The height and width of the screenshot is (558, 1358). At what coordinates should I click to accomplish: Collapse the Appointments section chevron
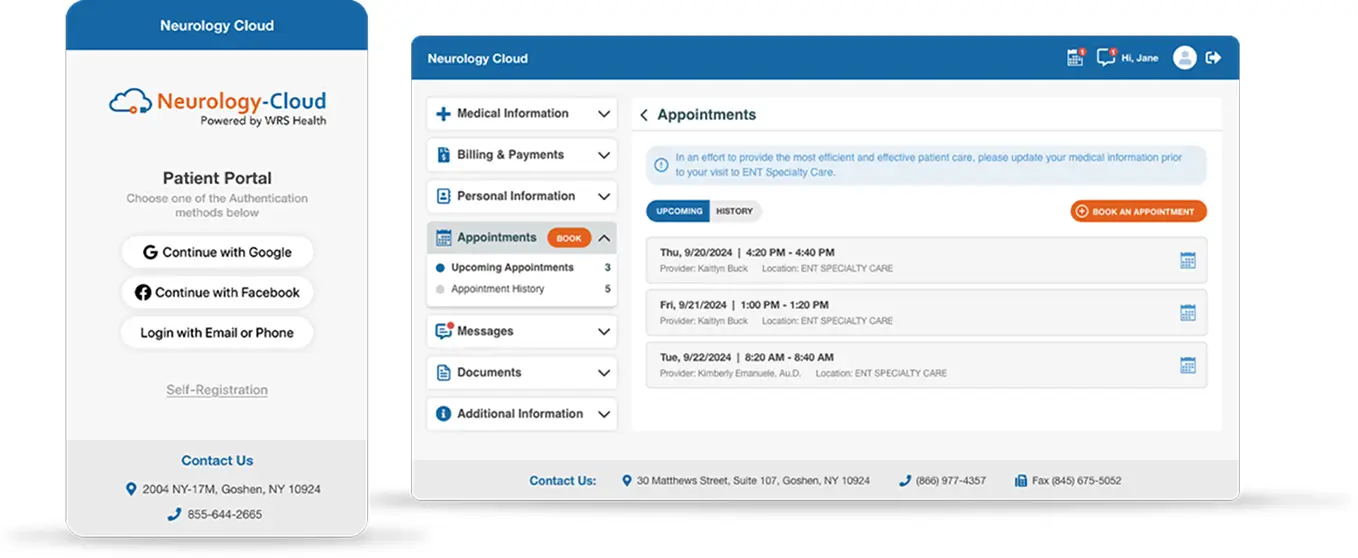604,238
